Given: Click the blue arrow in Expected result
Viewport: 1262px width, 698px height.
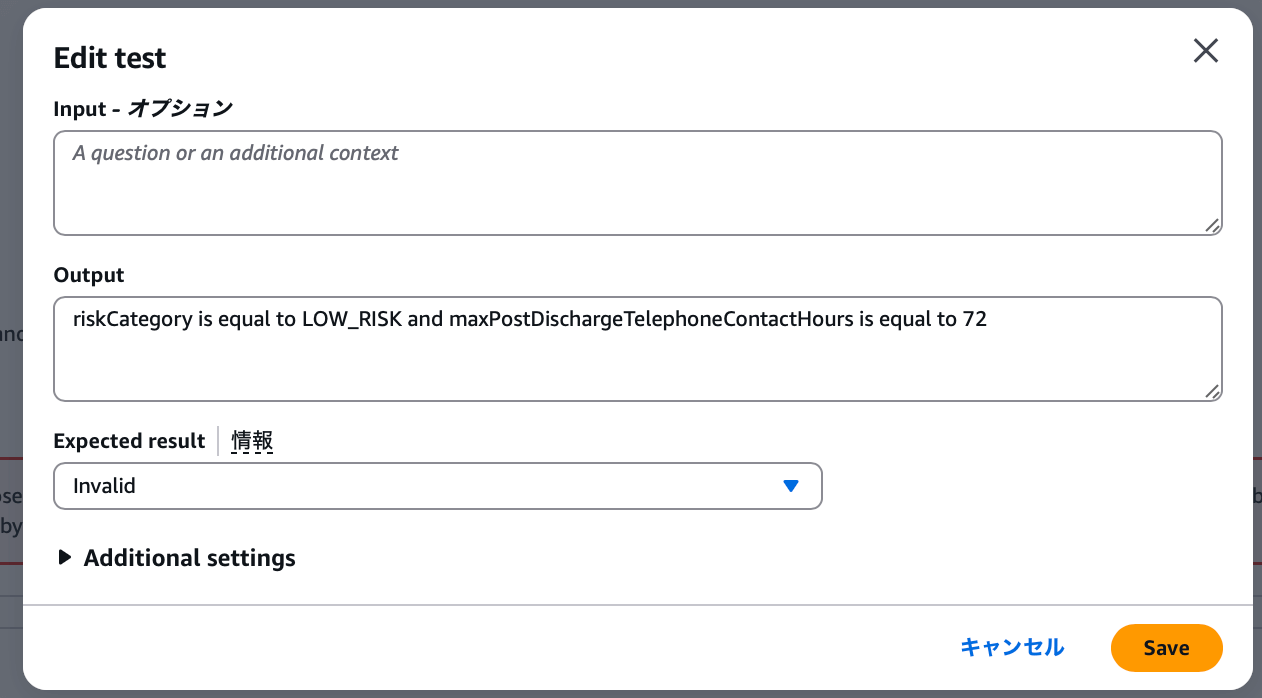Looking at the screenshot, I should (790, 486).
